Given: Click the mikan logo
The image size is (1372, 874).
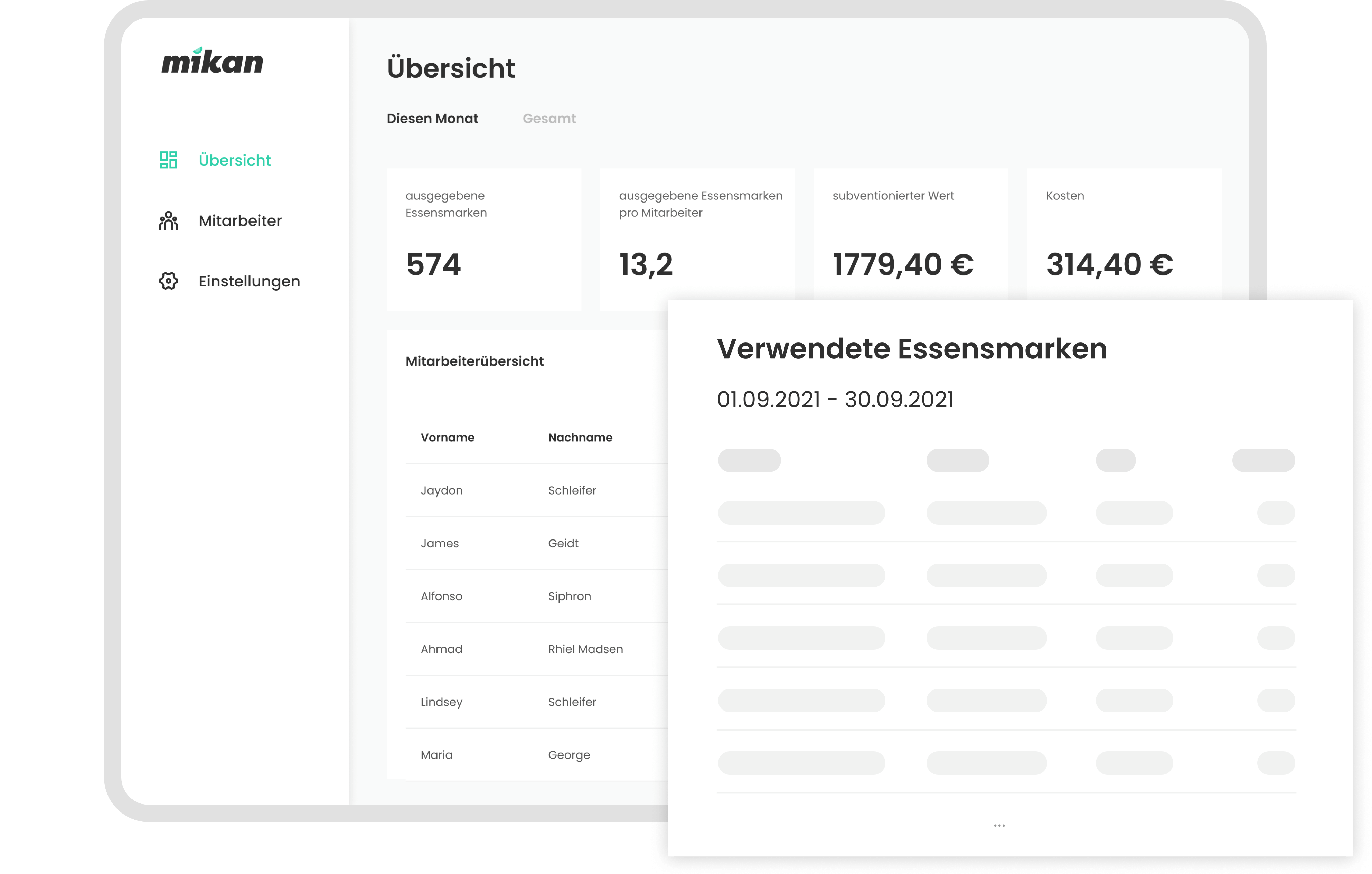Looking at the screenshot, I should [212, 60].
